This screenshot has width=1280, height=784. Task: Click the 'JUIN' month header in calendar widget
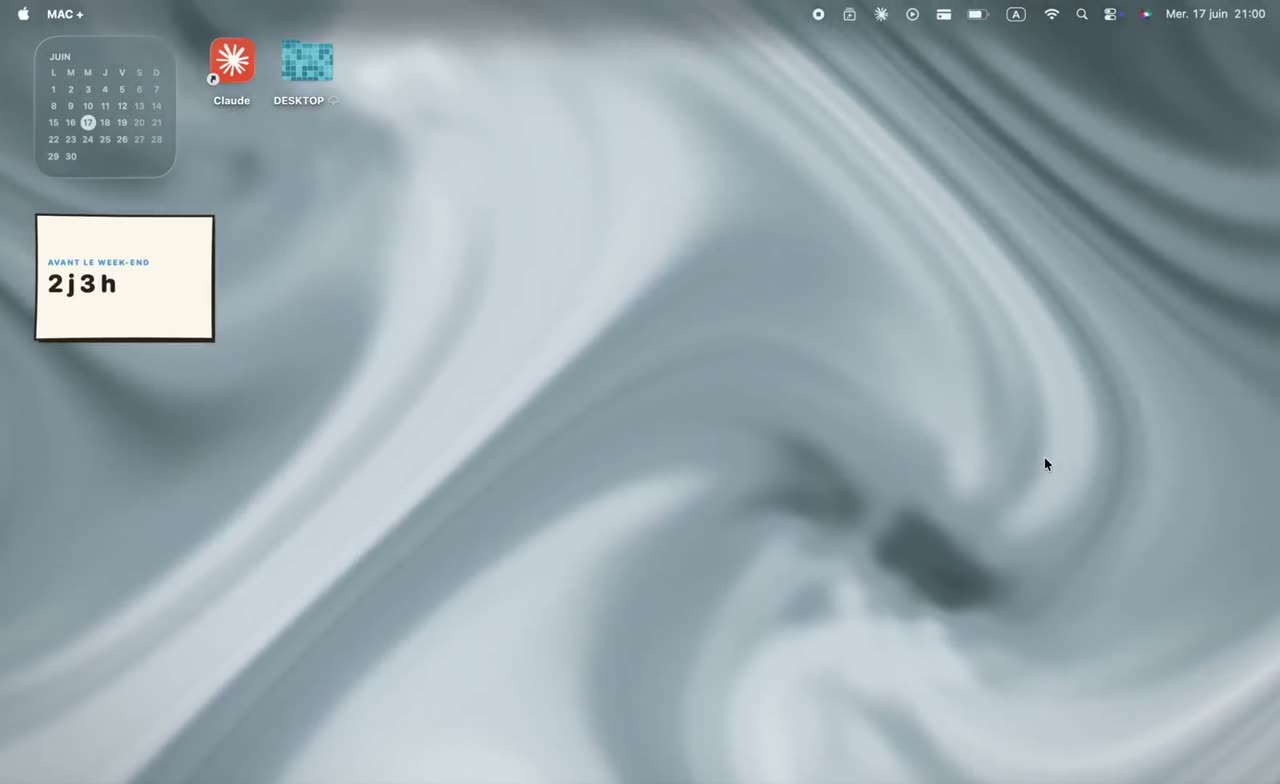(60, 57)
